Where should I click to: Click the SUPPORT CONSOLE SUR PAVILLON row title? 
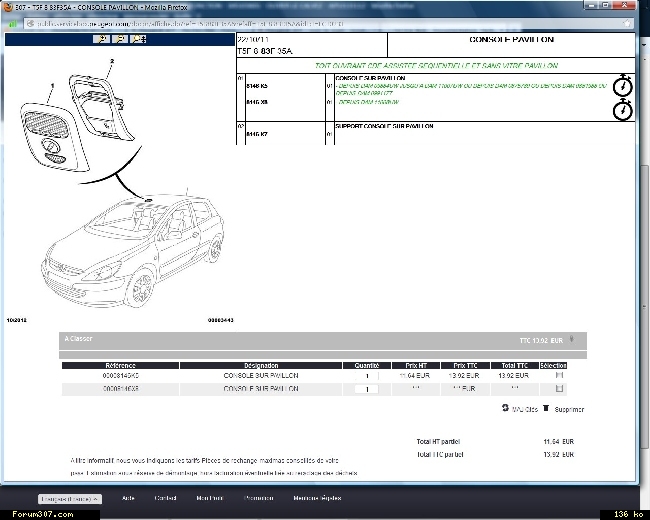(384, 126)
